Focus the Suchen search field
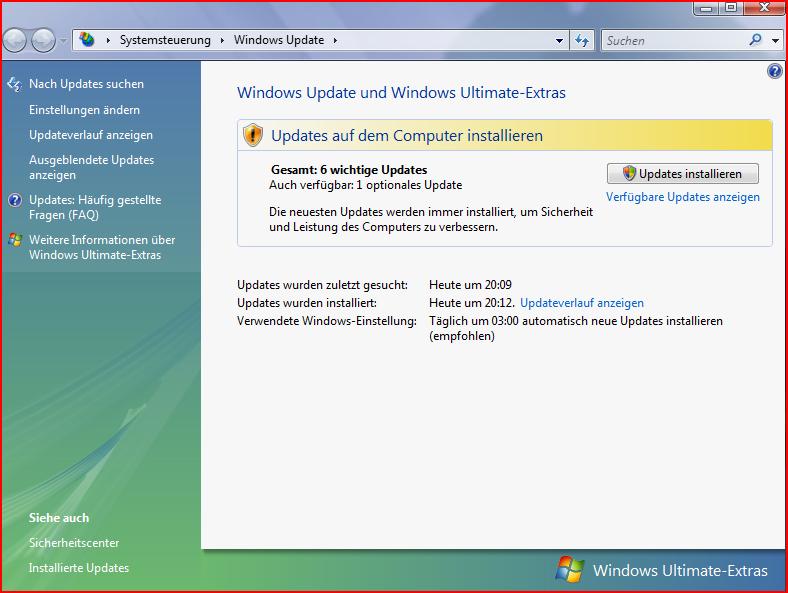Viewport: 788px width, 593px height. click(x=673, y=40)
